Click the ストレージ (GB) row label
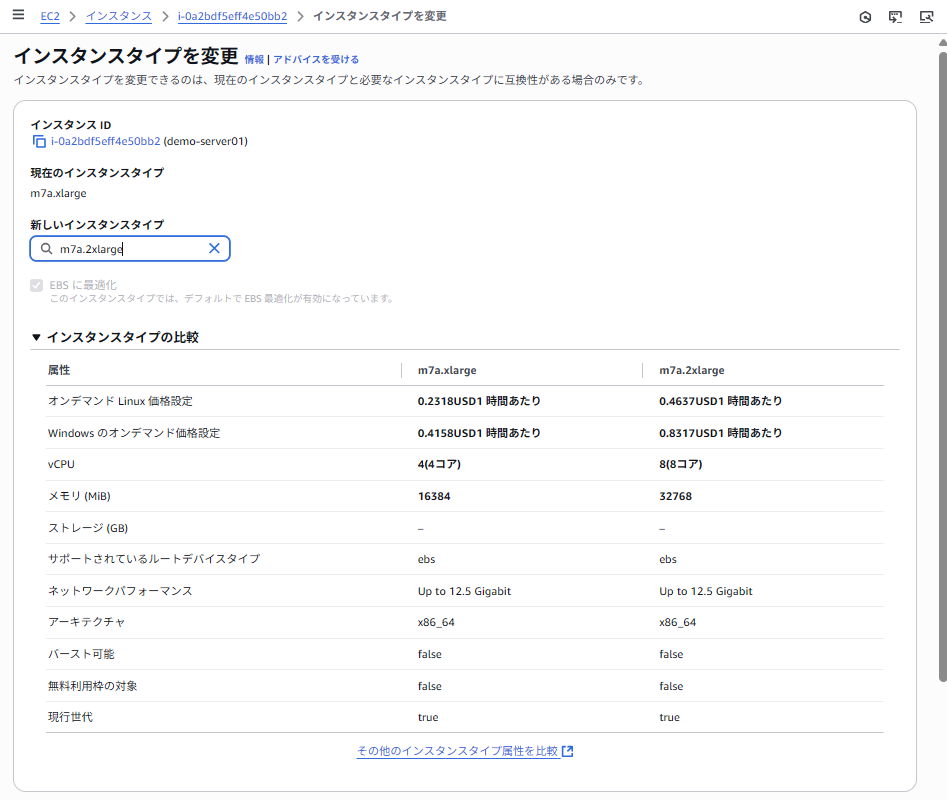The height and width of the screenshot is (800, 947). [88, 528]
